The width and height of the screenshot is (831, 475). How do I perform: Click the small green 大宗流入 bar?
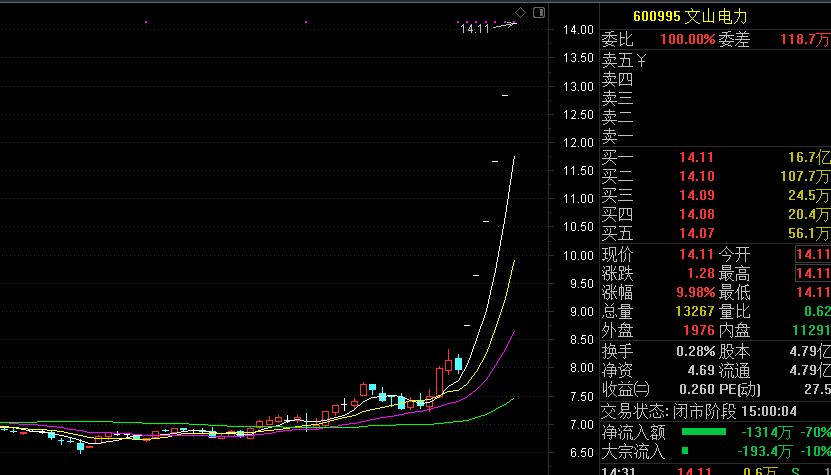pos(685,451)
